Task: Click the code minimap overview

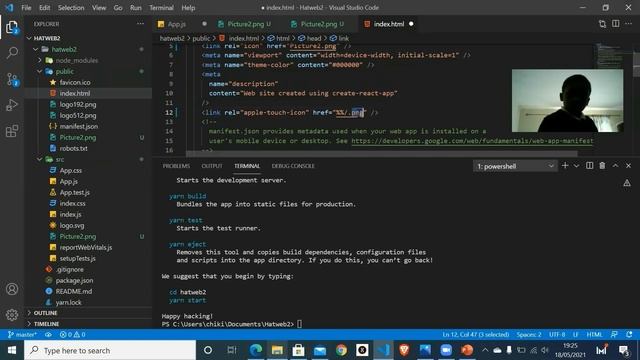Action: (x=609, y=55)
